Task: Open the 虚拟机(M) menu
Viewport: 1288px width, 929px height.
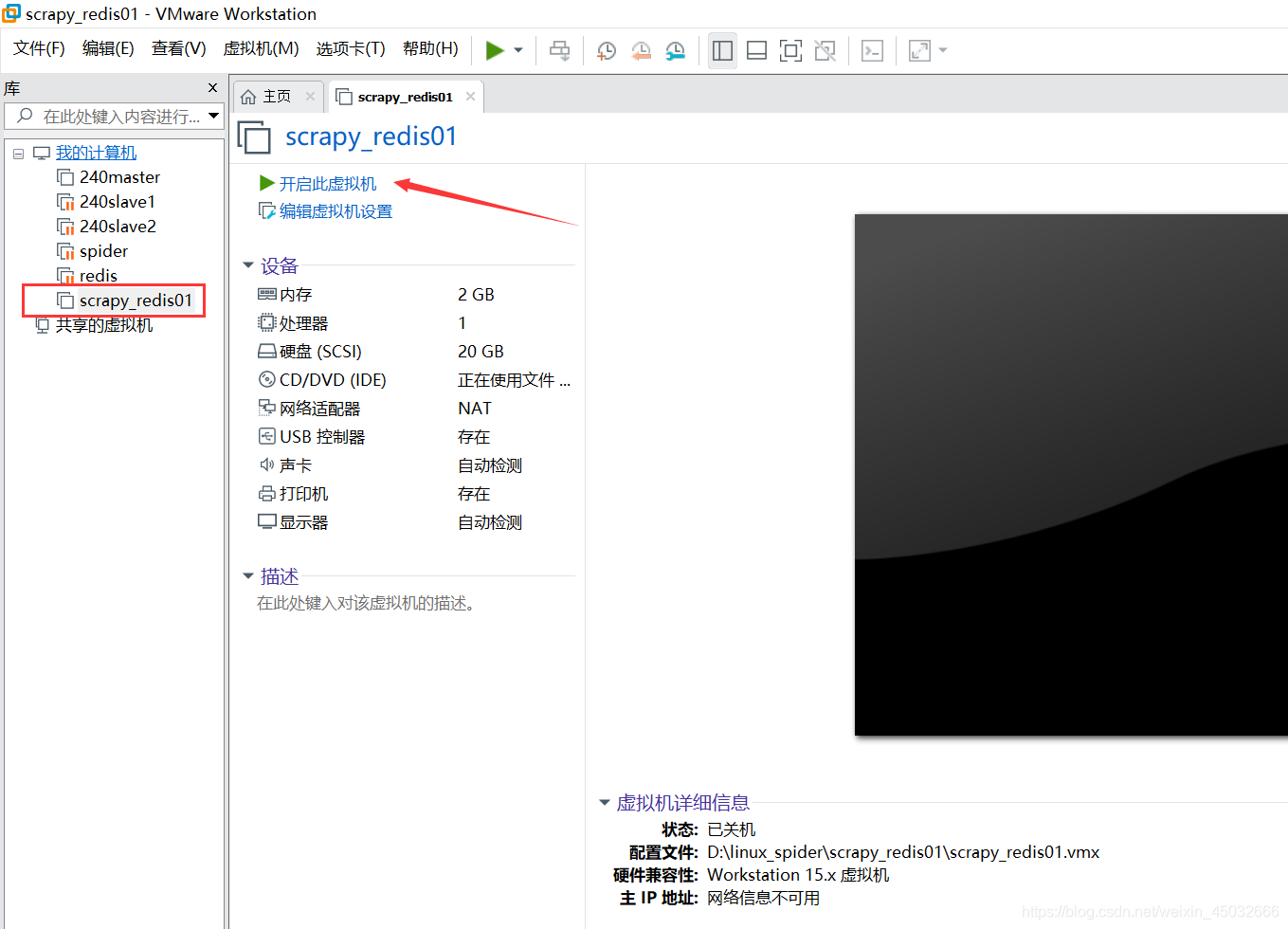Action: pos(261,48)
